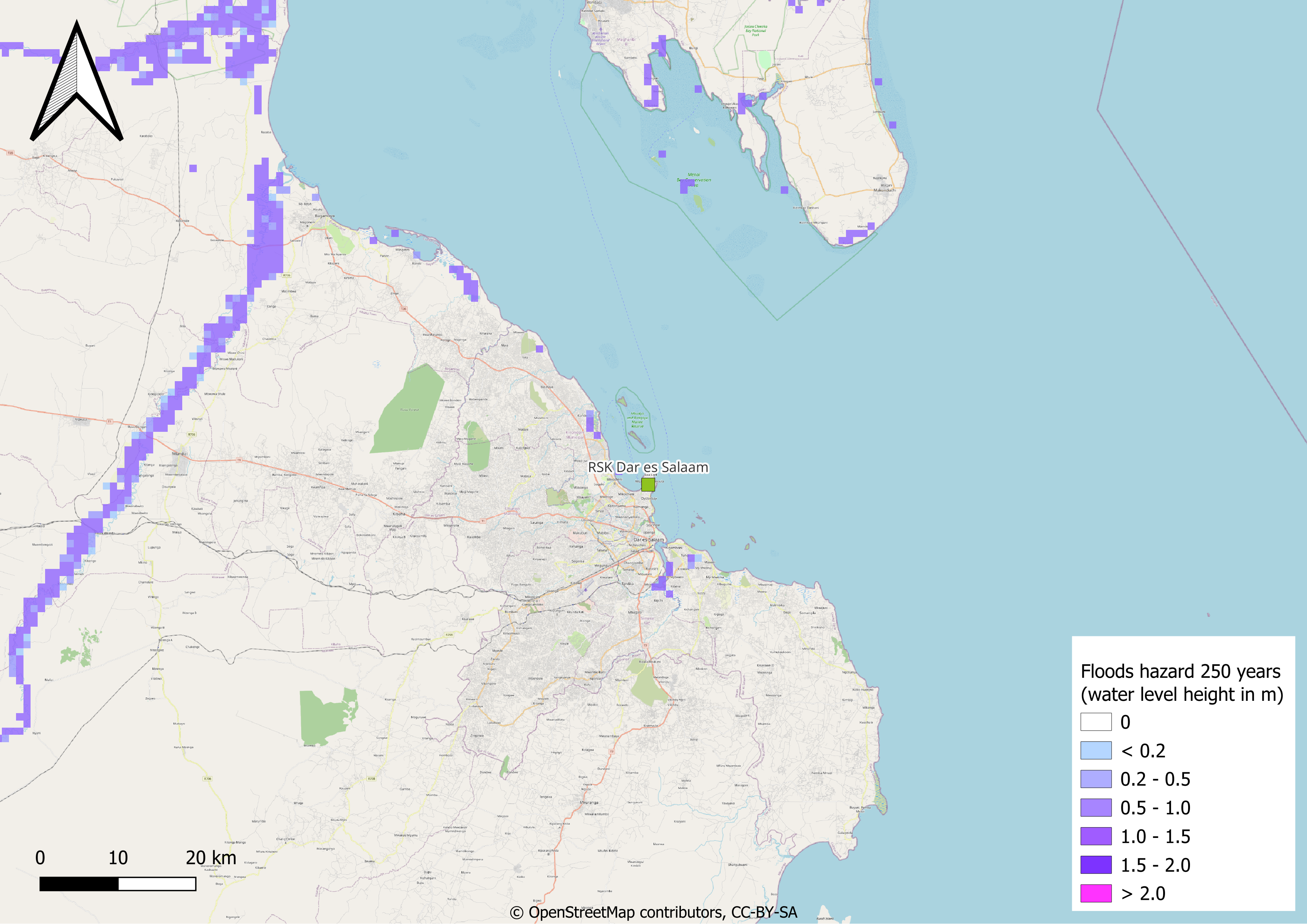Click the 'Mwananyamala' neighbourhood label

click(x=627, y=517)
